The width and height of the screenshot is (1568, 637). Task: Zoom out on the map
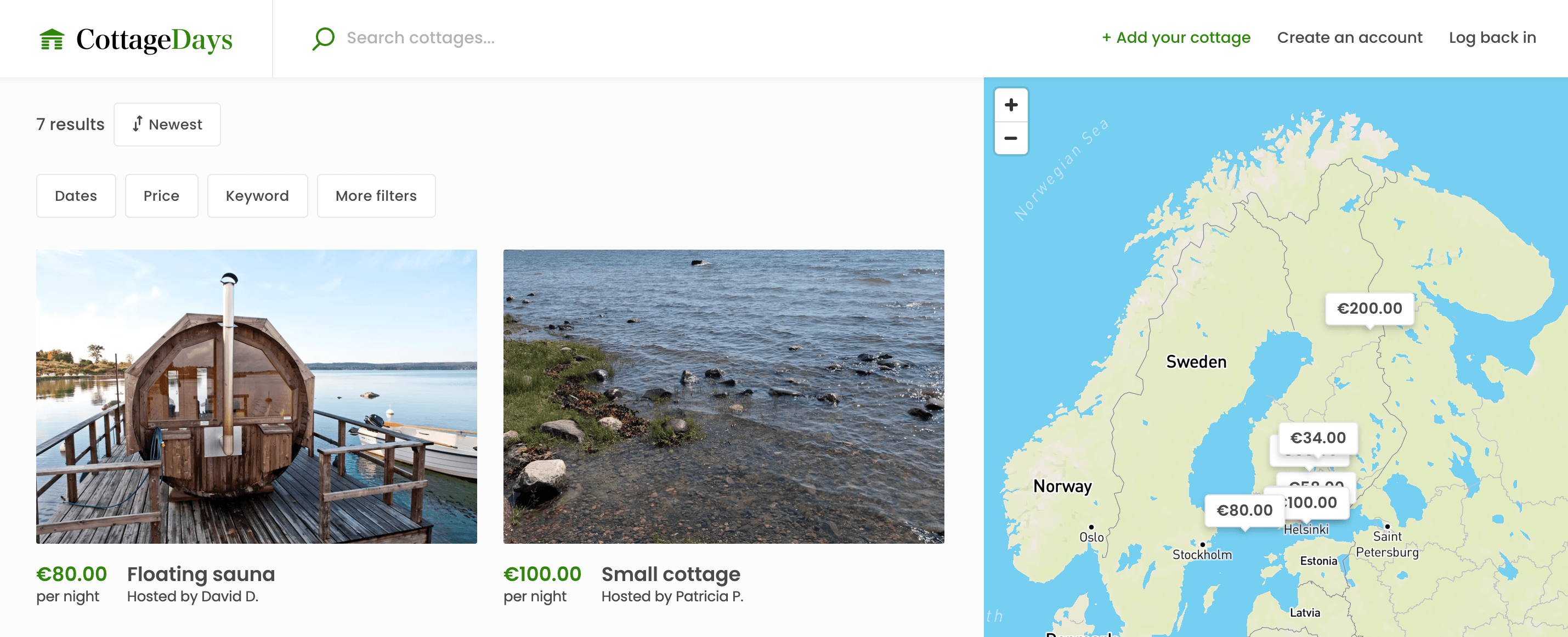coord(1011,138)
